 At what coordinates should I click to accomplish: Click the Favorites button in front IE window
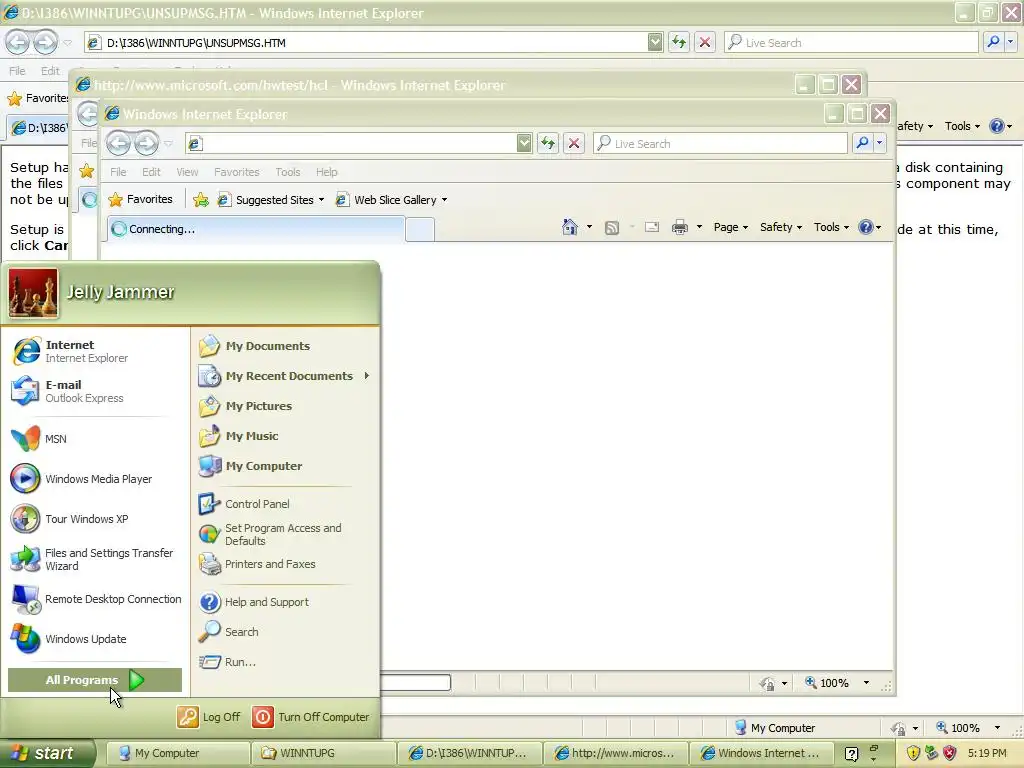[x=141, y=199]
